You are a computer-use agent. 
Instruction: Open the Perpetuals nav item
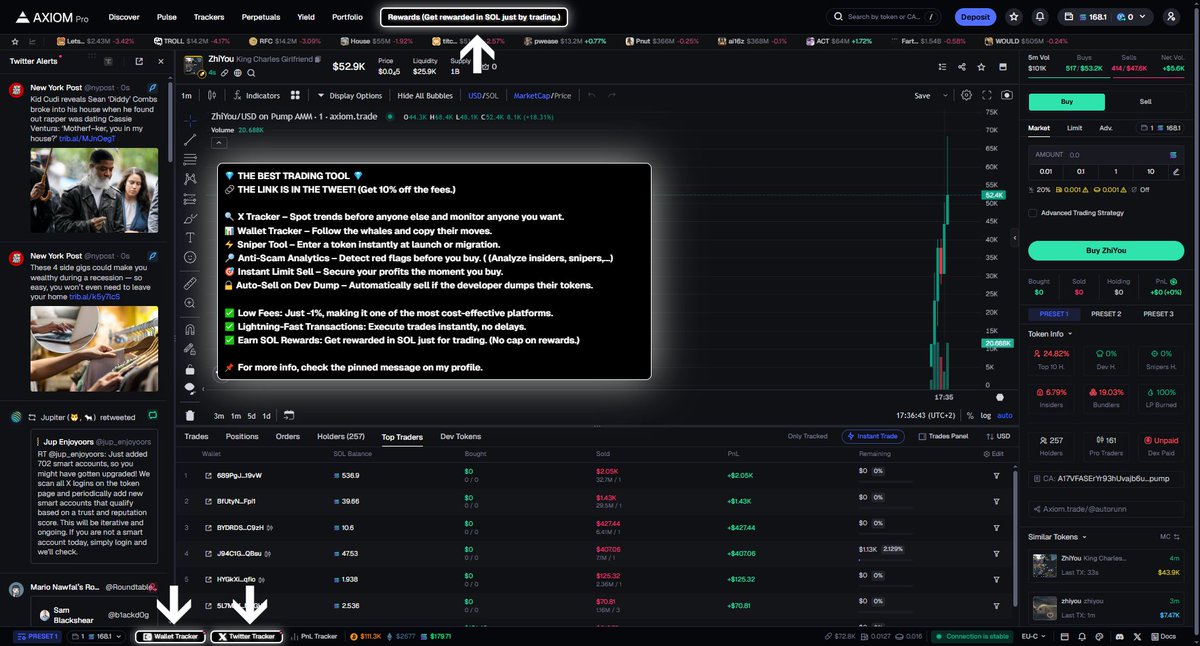260,17
